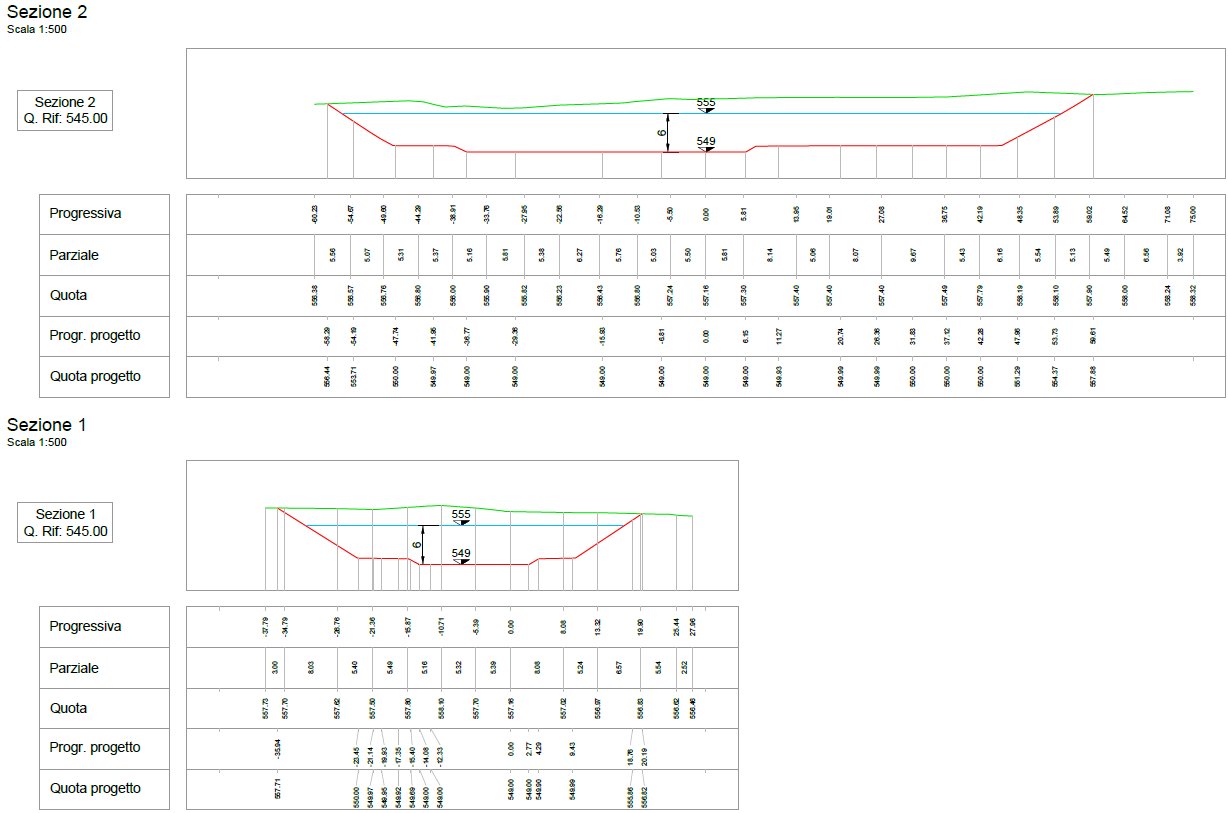Select the Quota row label in Sezione 1 table
The height and width of the screenshot is (813, 1228).
pos(69,708)
